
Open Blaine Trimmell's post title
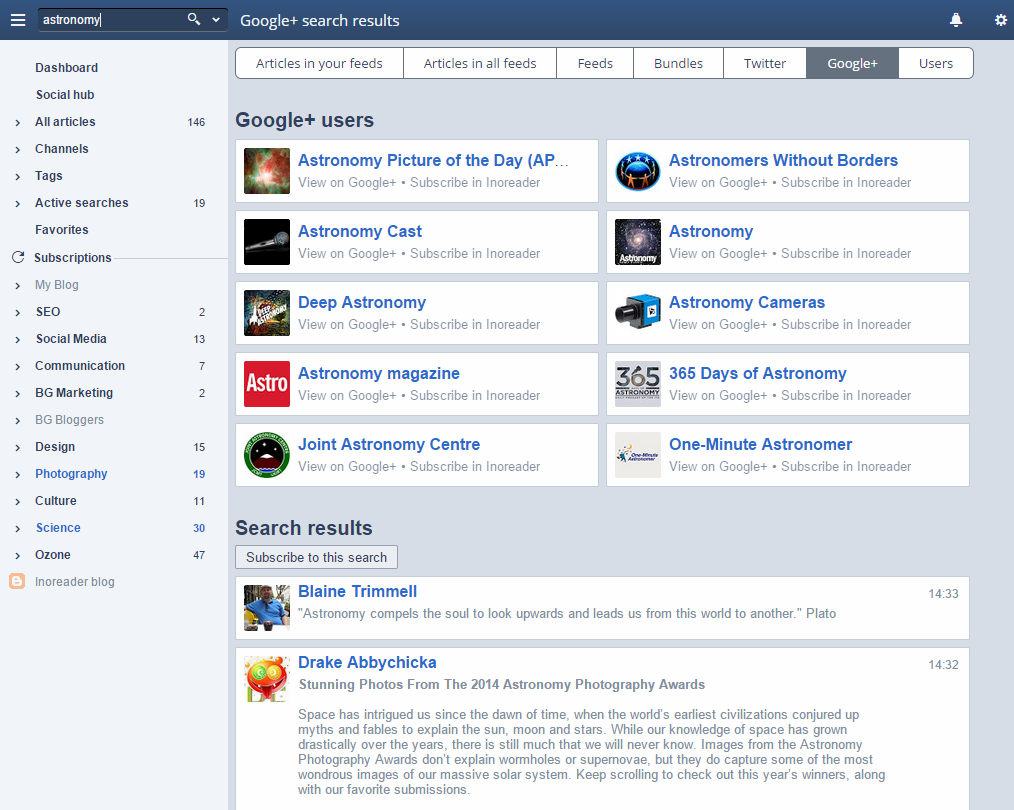coord(358,592)
